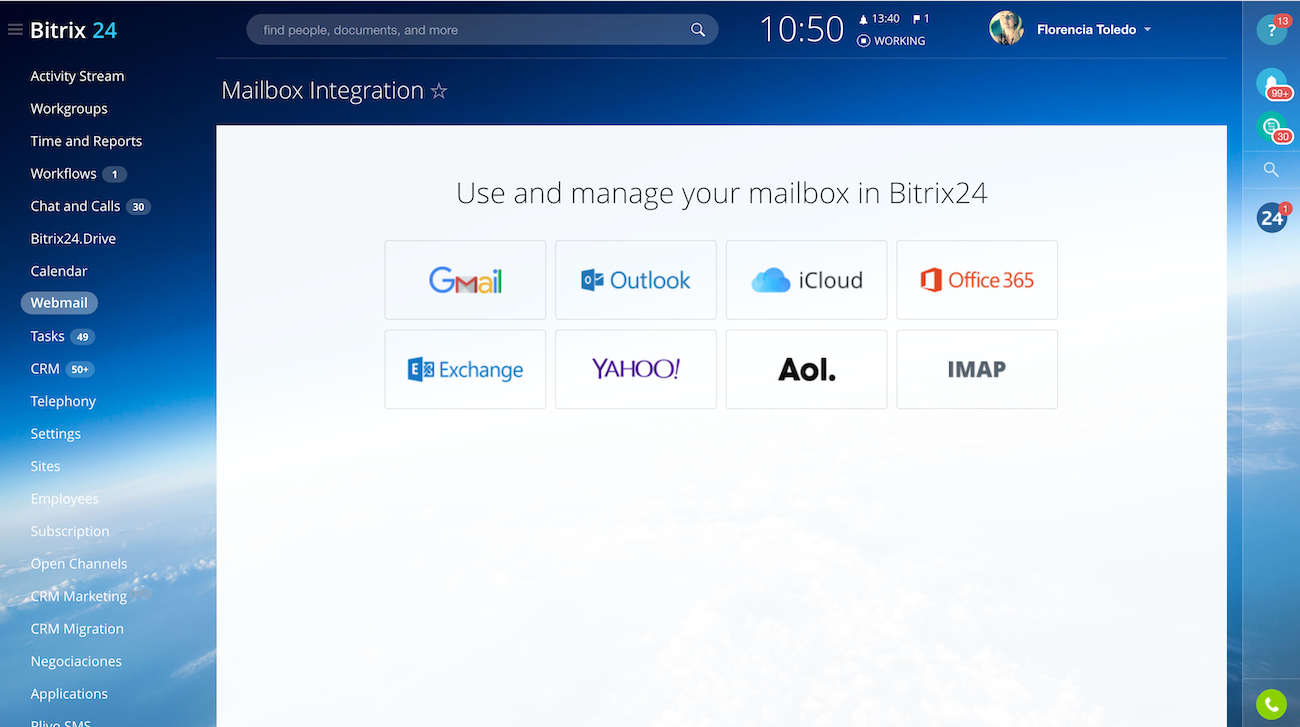Select the iCloud mailbox option
This screenshot has width=1300, height=727.
(806, 280)
